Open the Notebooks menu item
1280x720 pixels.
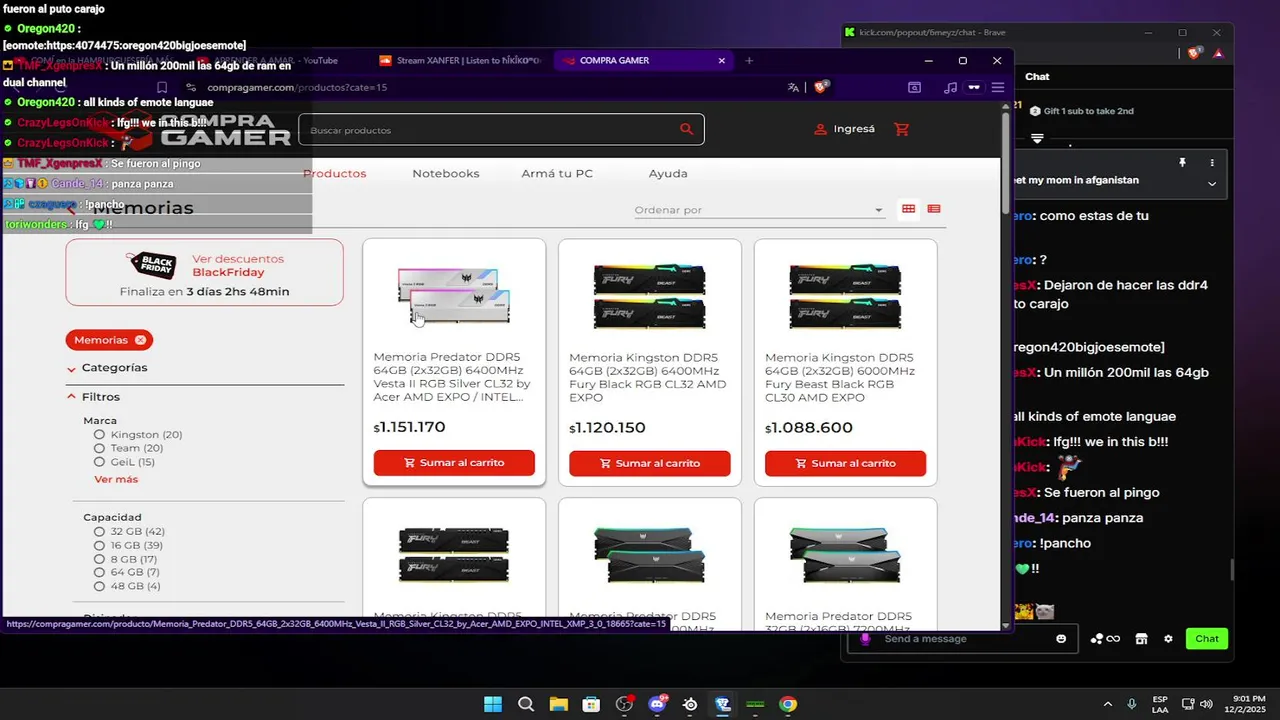(446, 173)
